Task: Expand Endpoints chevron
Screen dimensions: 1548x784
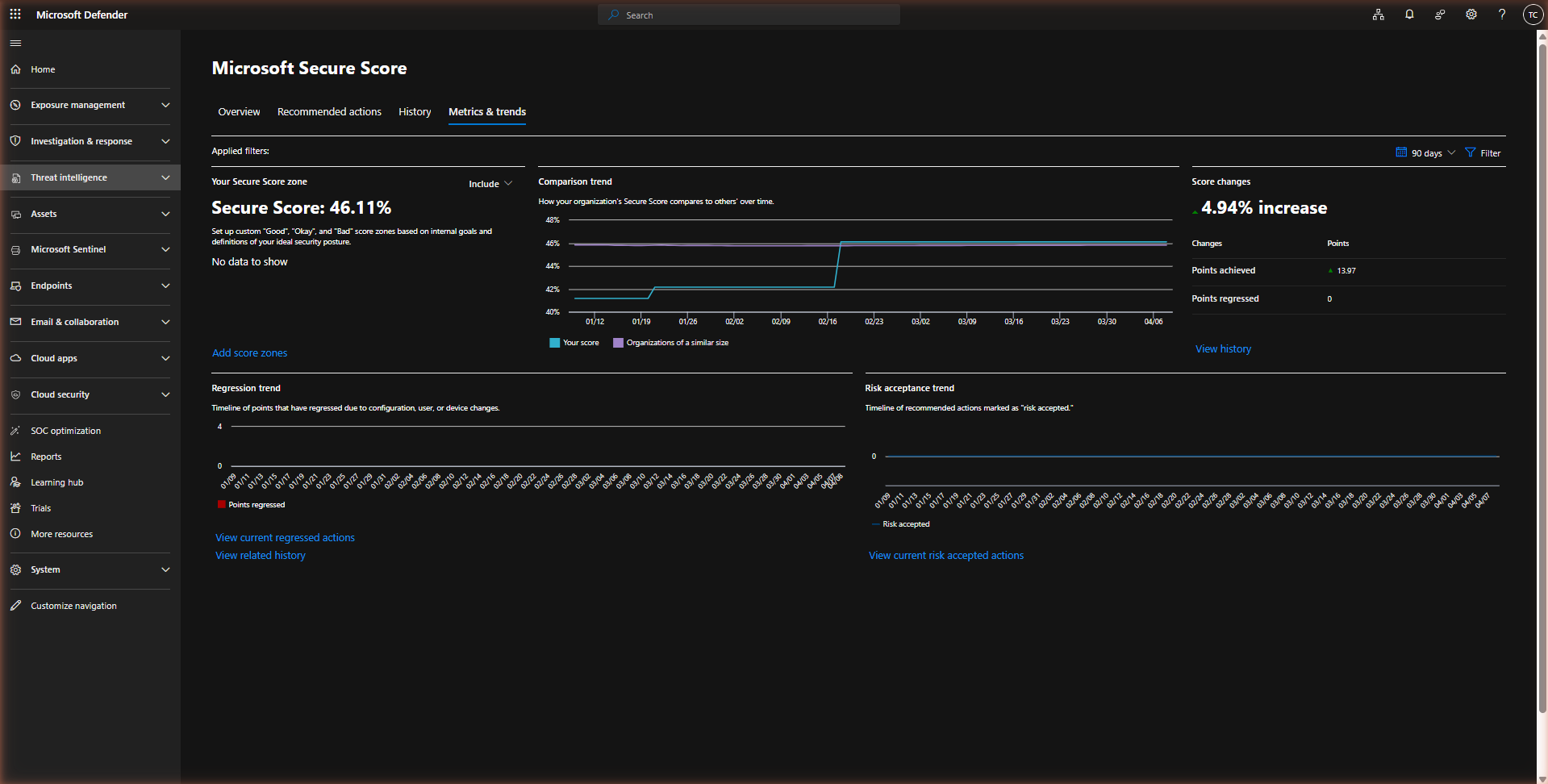Action: click(165, 286)
